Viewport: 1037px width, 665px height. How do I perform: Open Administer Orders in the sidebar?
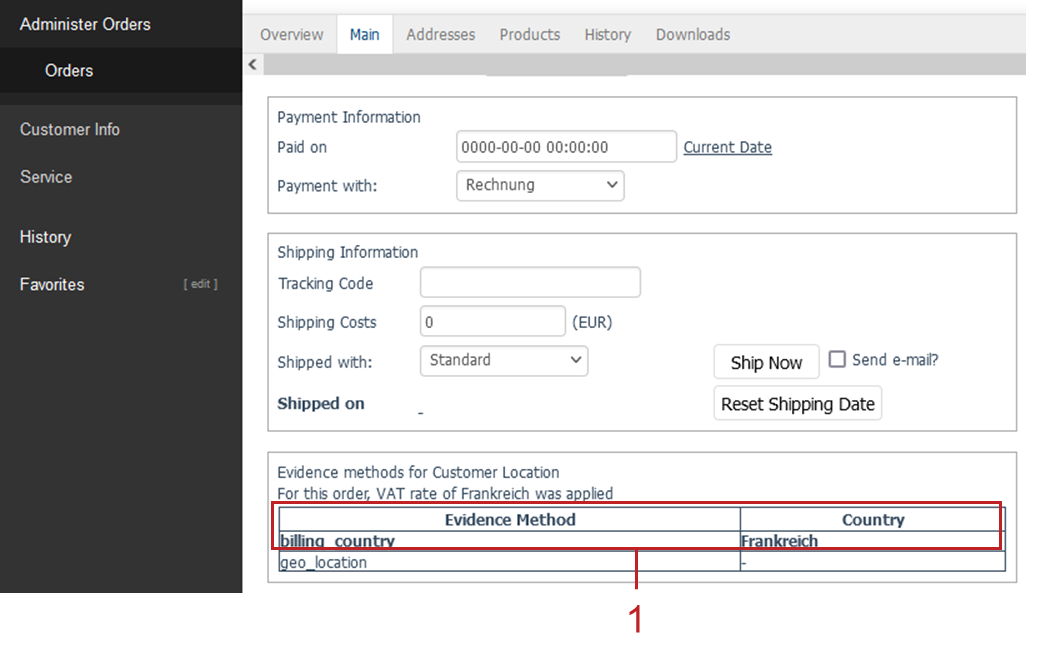[x=85, y=24]
